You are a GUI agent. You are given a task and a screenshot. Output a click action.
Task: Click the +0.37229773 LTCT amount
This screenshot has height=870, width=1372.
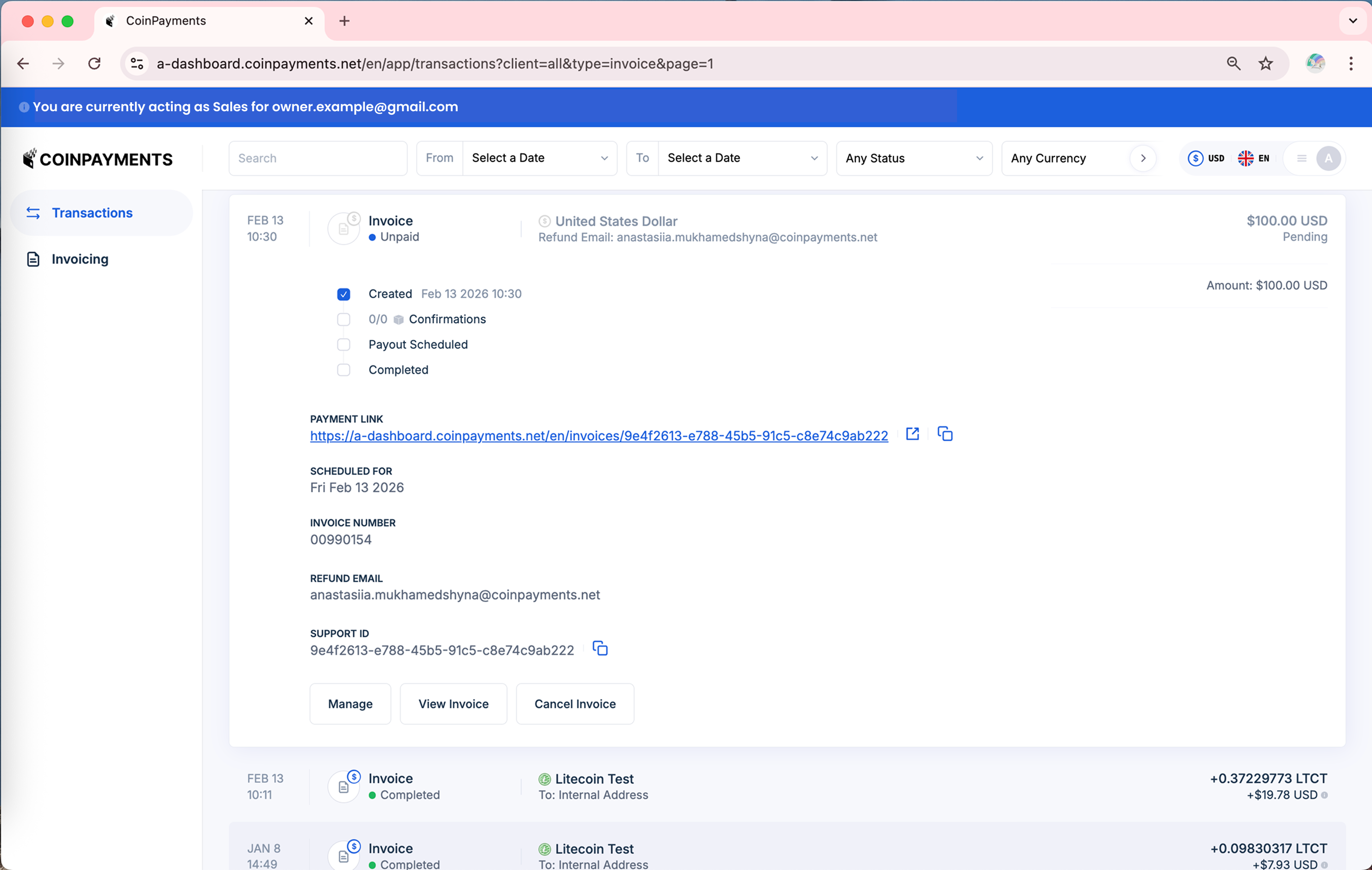click(1268, 778)
